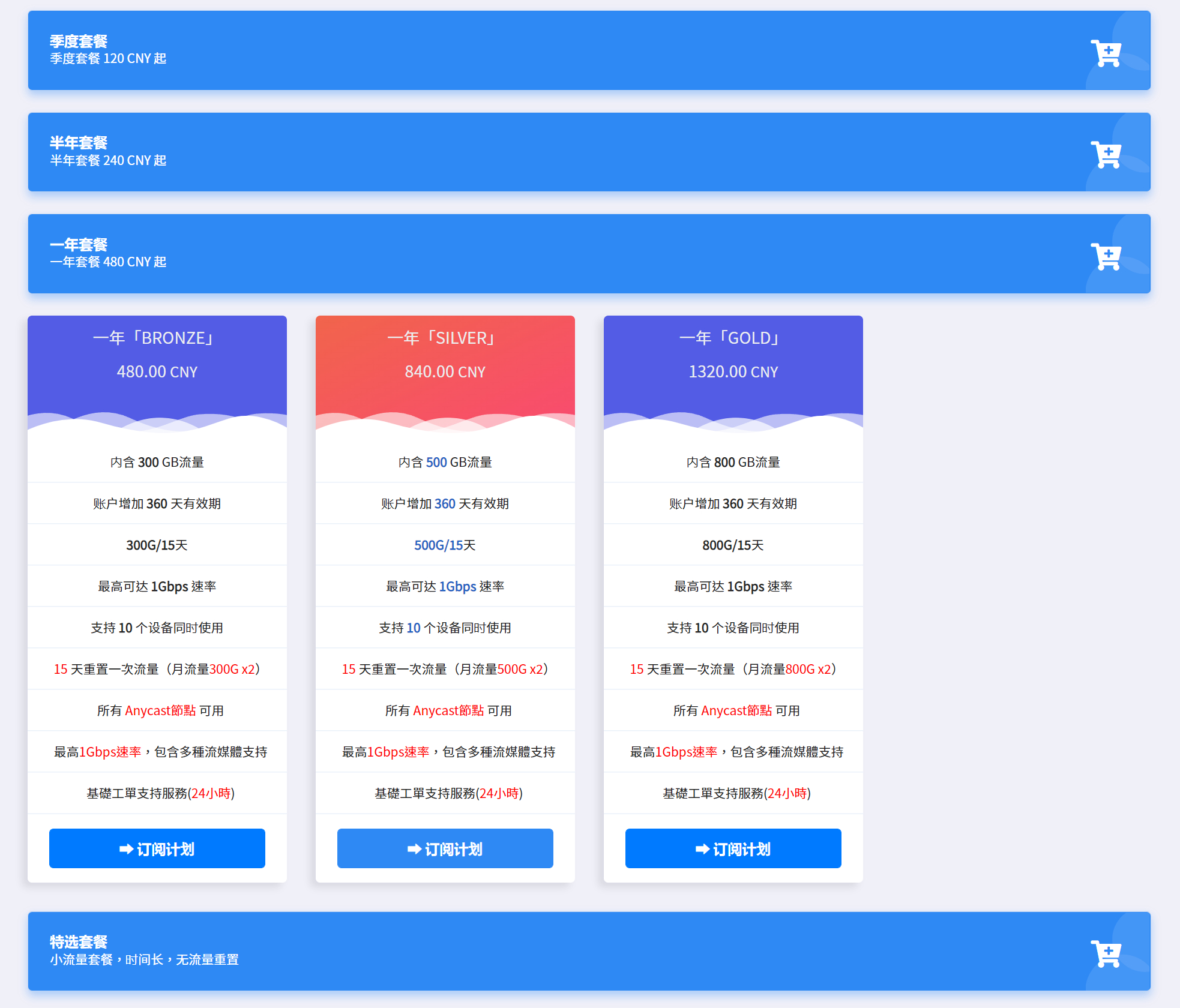Subscribe to the SILVER plan via 订阅计划
Screen dimensions: 1180x1008
(445, 848)
